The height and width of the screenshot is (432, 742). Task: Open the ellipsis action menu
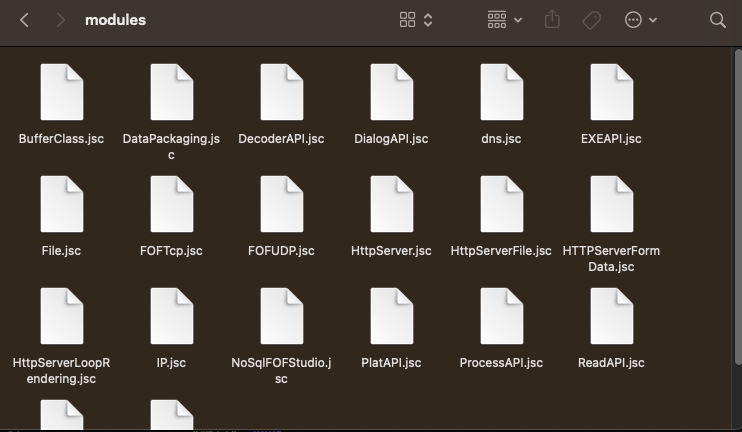(633, 20)
